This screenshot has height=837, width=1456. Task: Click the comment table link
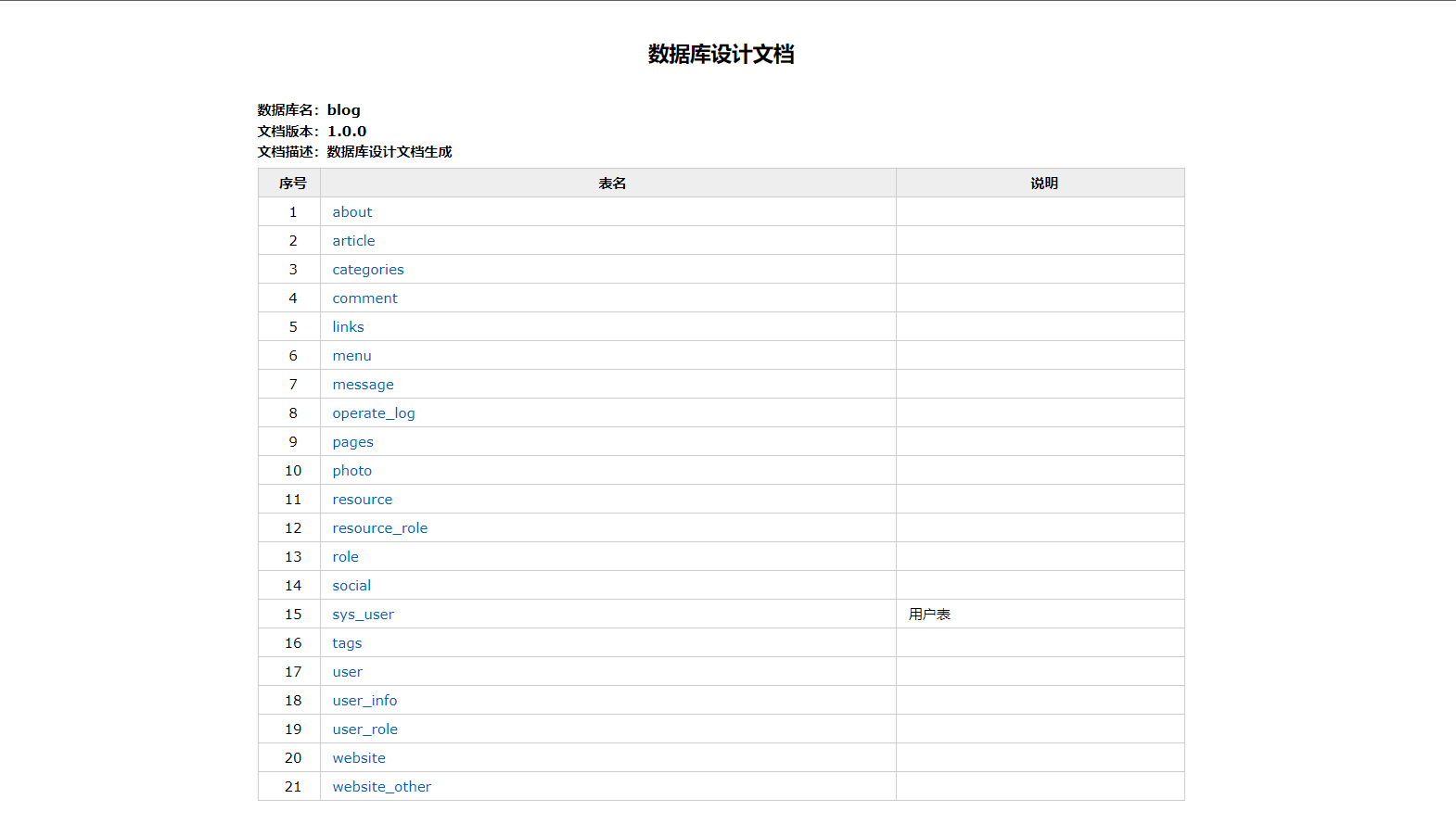pyautogui.click(x=365, y=298)
